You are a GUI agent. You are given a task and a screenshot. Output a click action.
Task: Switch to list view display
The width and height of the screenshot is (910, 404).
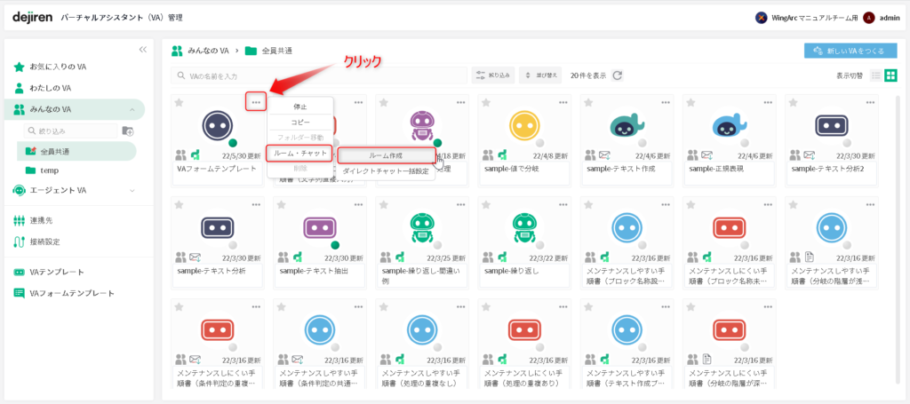click(x=876, y=76)
